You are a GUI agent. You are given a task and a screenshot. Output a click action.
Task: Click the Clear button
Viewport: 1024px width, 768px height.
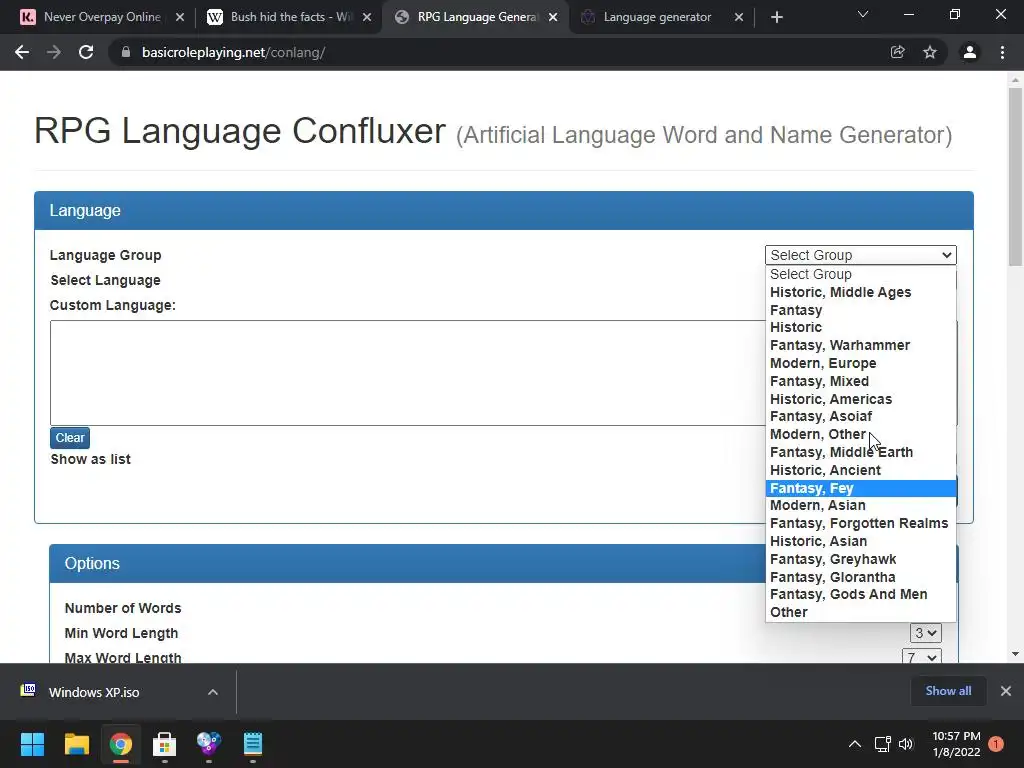point(70,438)
